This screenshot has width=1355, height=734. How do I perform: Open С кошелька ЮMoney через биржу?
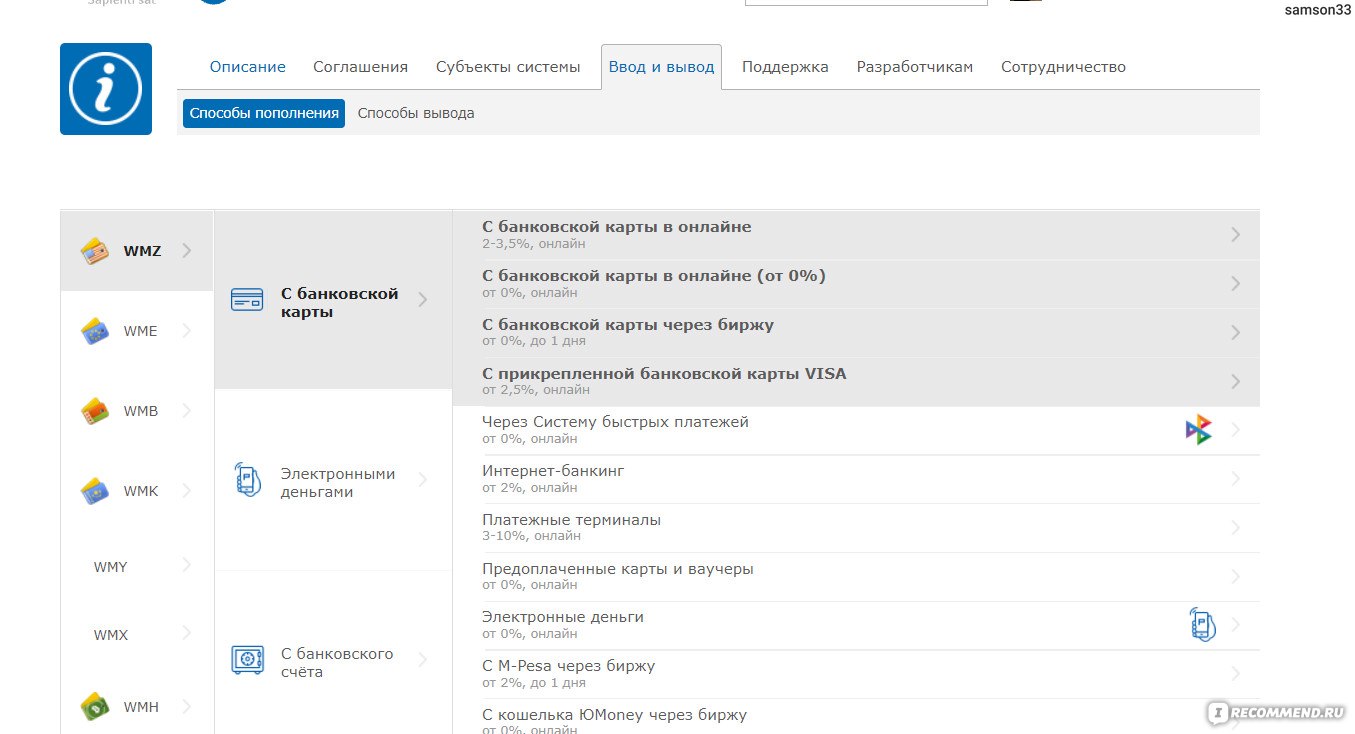tap(856, 718)
